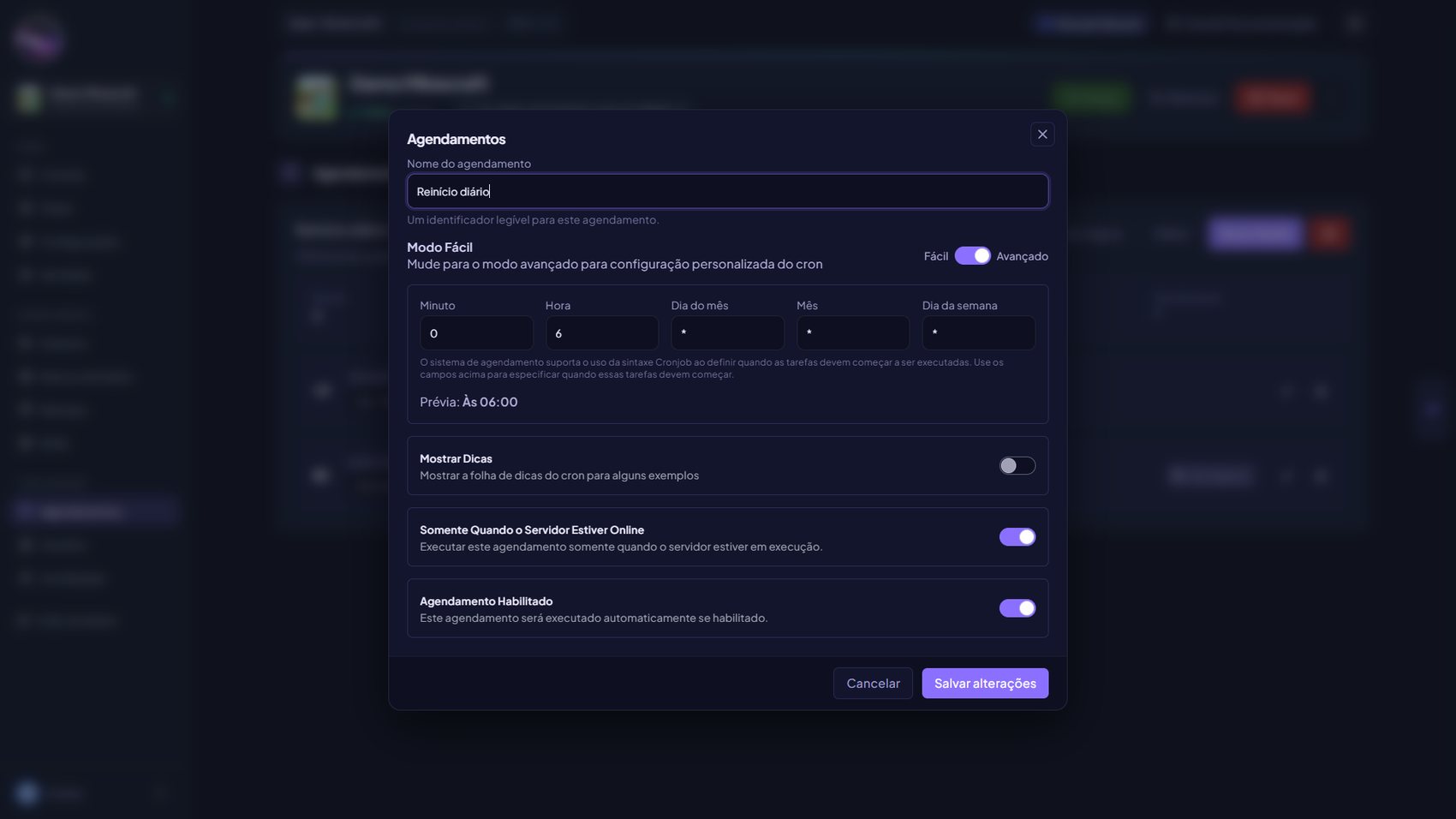1456x819 pixels.
Task: Click the Fácil label
Action: coord(936,256)
